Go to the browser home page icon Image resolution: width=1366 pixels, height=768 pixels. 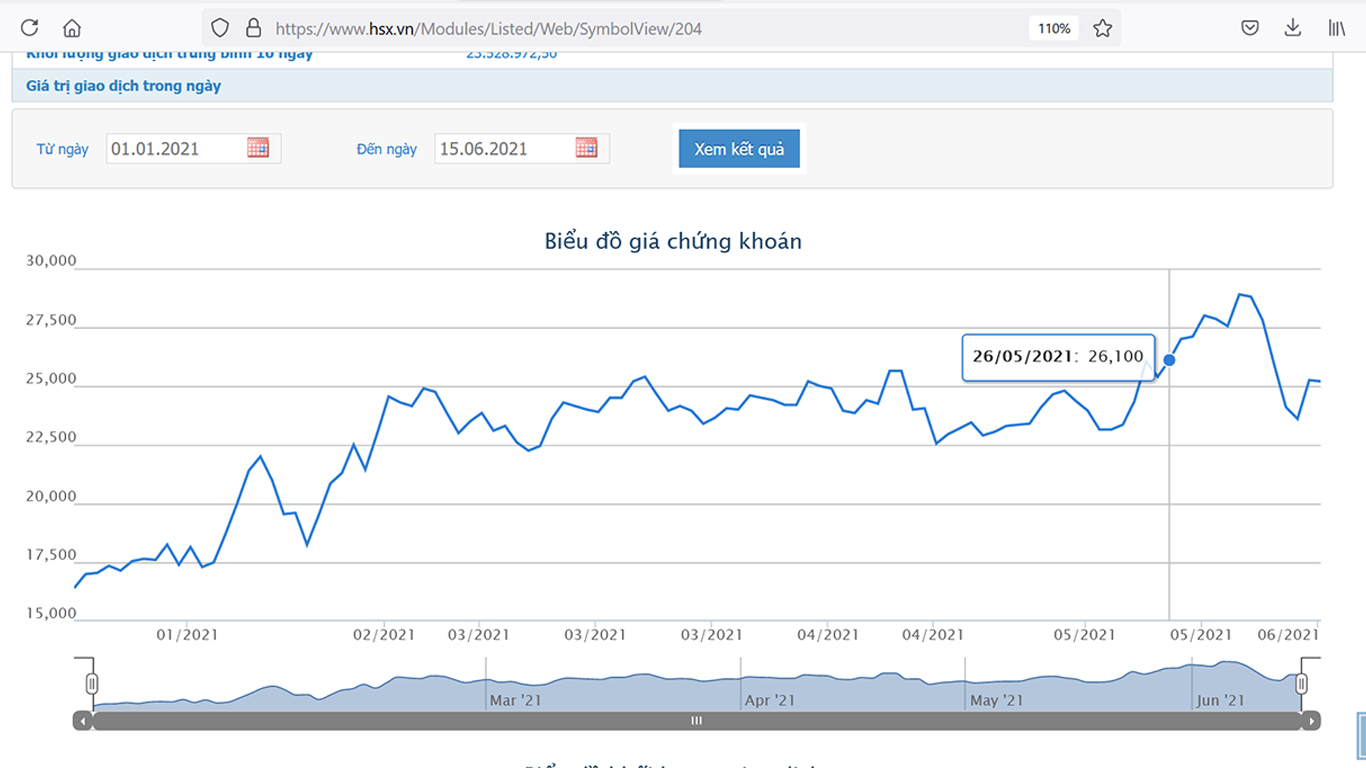click(72, 28)
